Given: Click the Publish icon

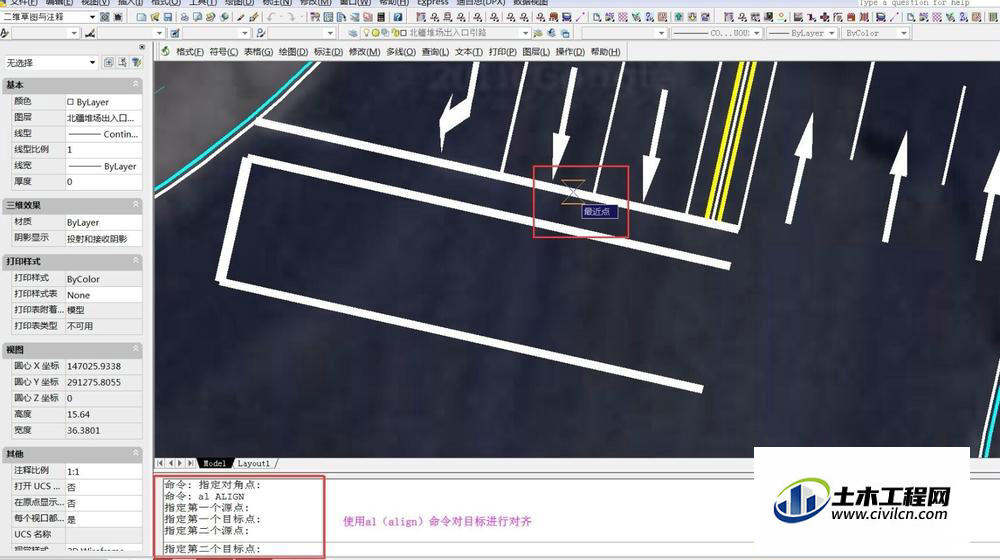Looking at the screenshot, I should click(x=210, y=17).
